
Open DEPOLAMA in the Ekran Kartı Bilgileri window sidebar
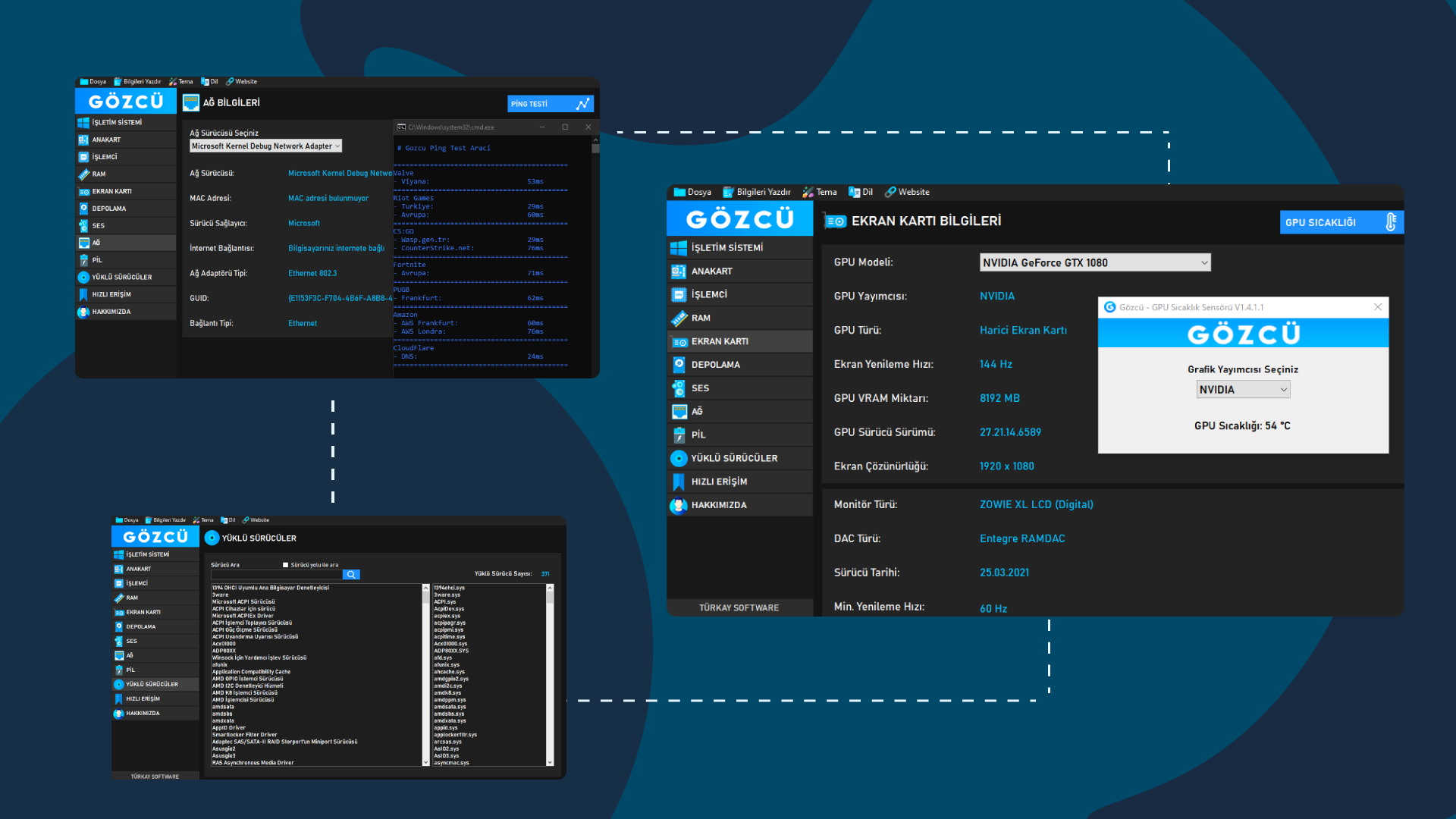point(715,365)
